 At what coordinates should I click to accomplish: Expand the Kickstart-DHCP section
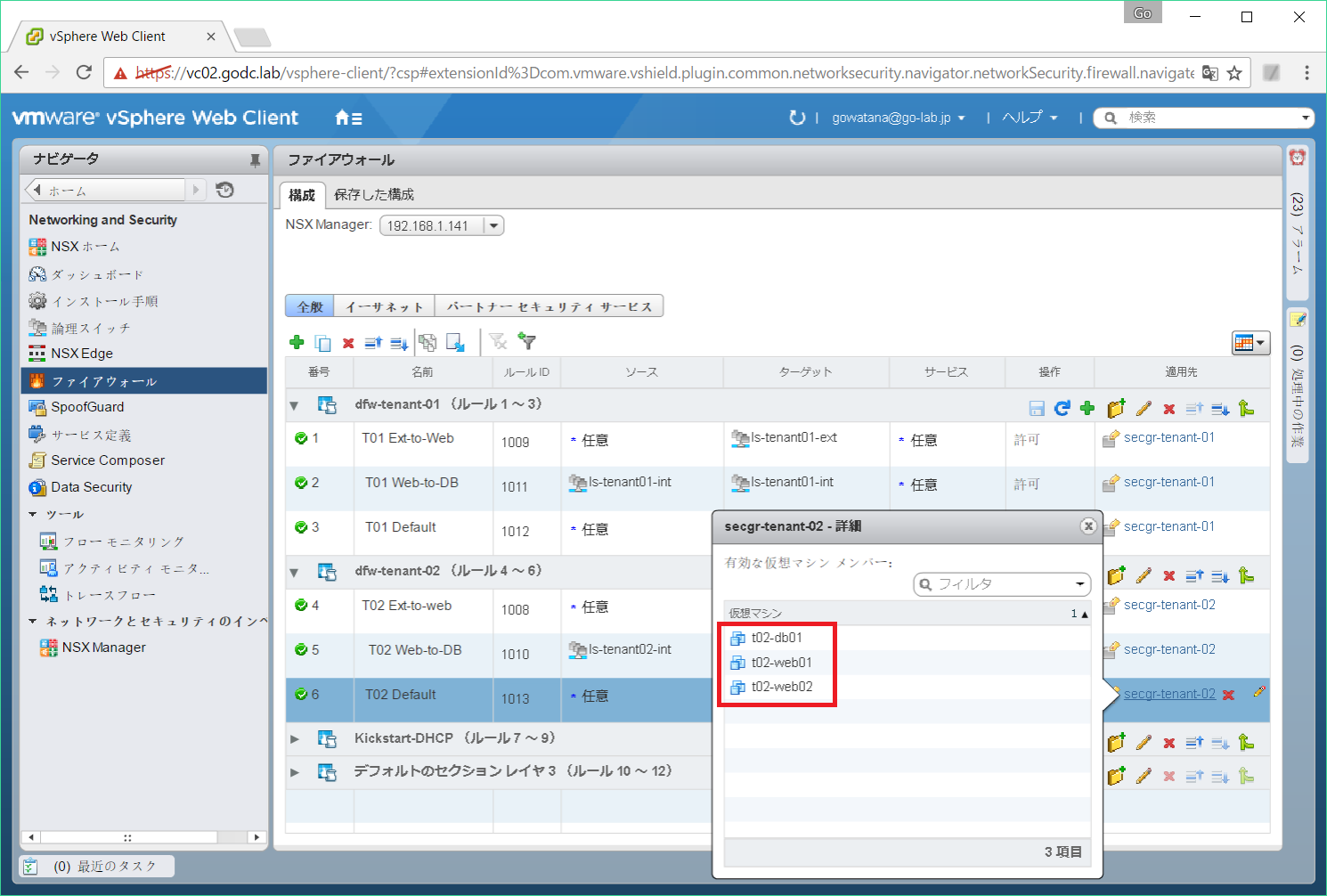295,739
